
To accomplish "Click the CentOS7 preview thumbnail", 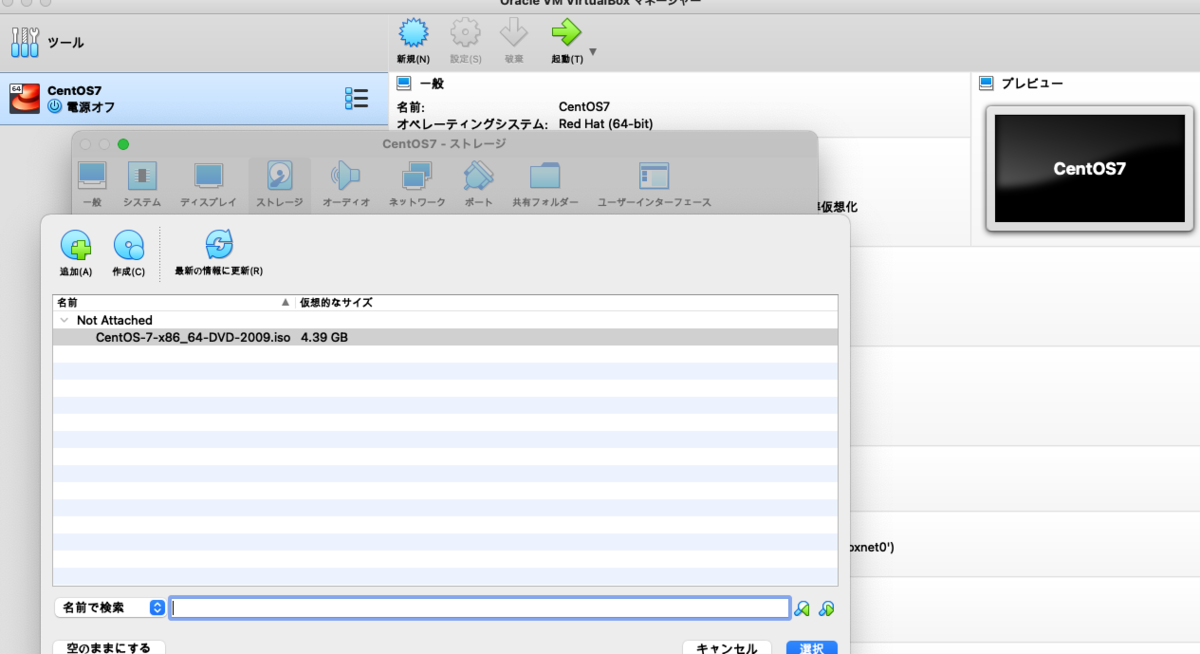I will click(1090, 168).
